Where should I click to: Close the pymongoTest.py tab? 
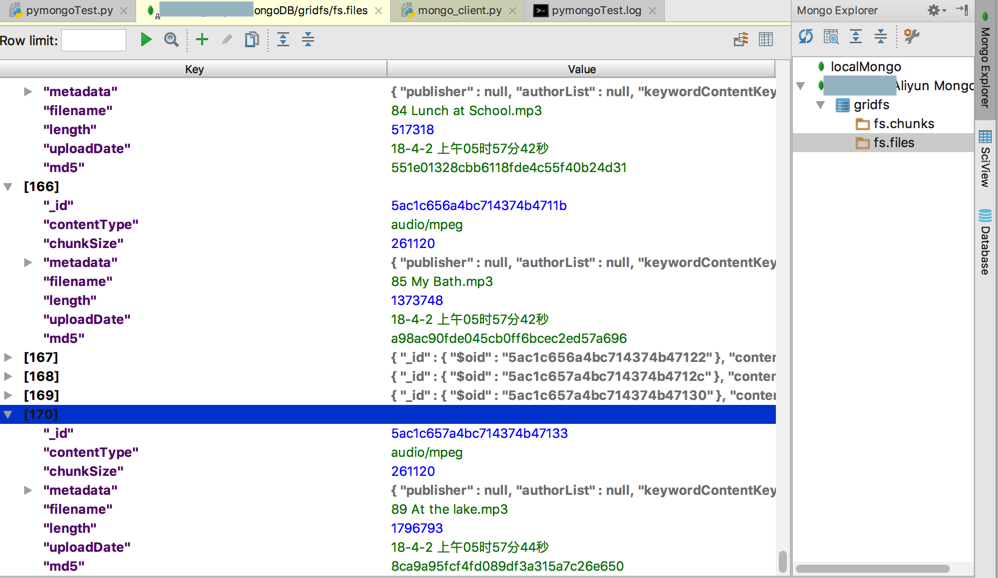tap(123, 11)
